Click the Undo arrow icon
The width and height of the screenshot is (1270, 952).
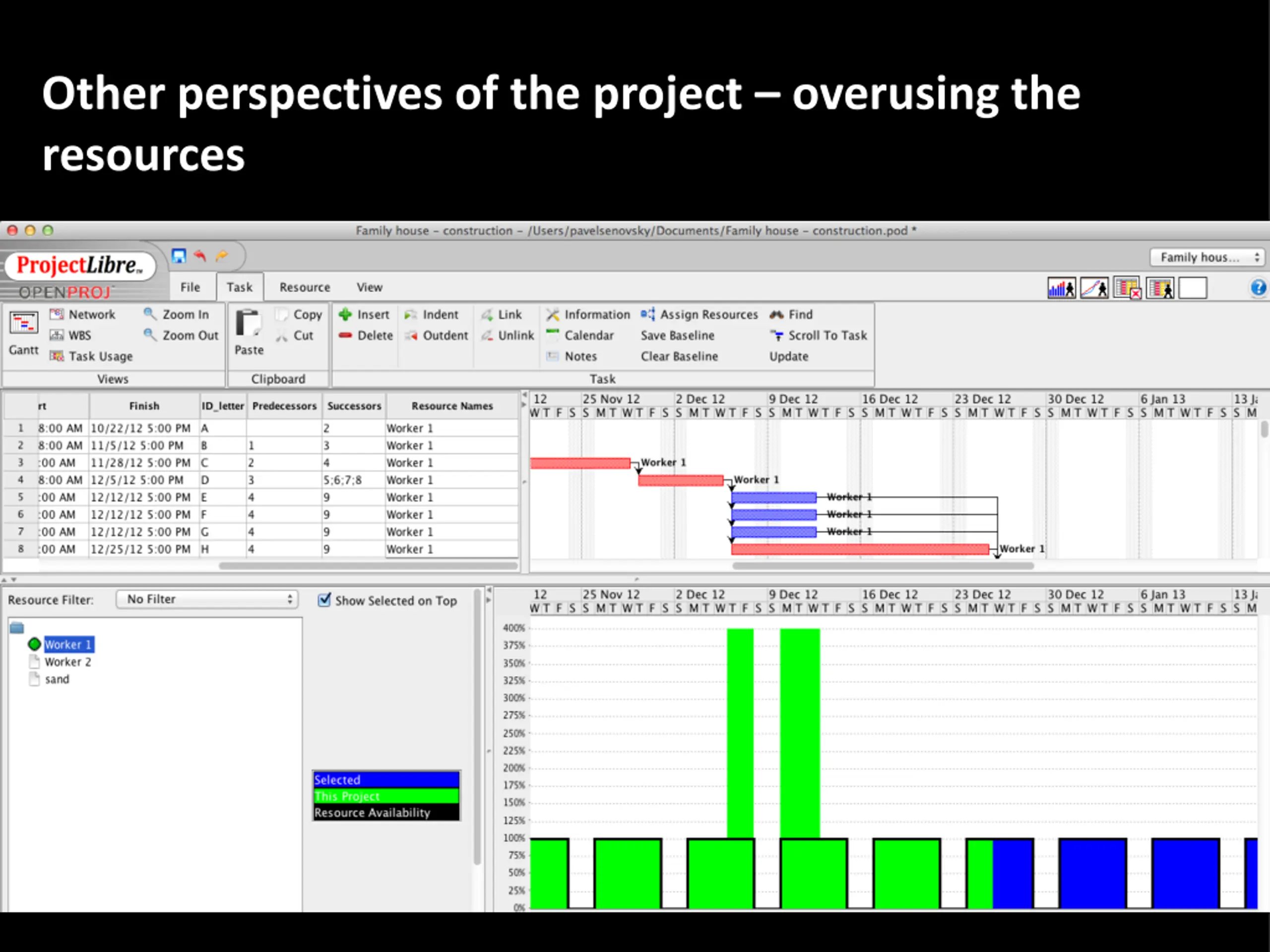[x=200, y=255]
